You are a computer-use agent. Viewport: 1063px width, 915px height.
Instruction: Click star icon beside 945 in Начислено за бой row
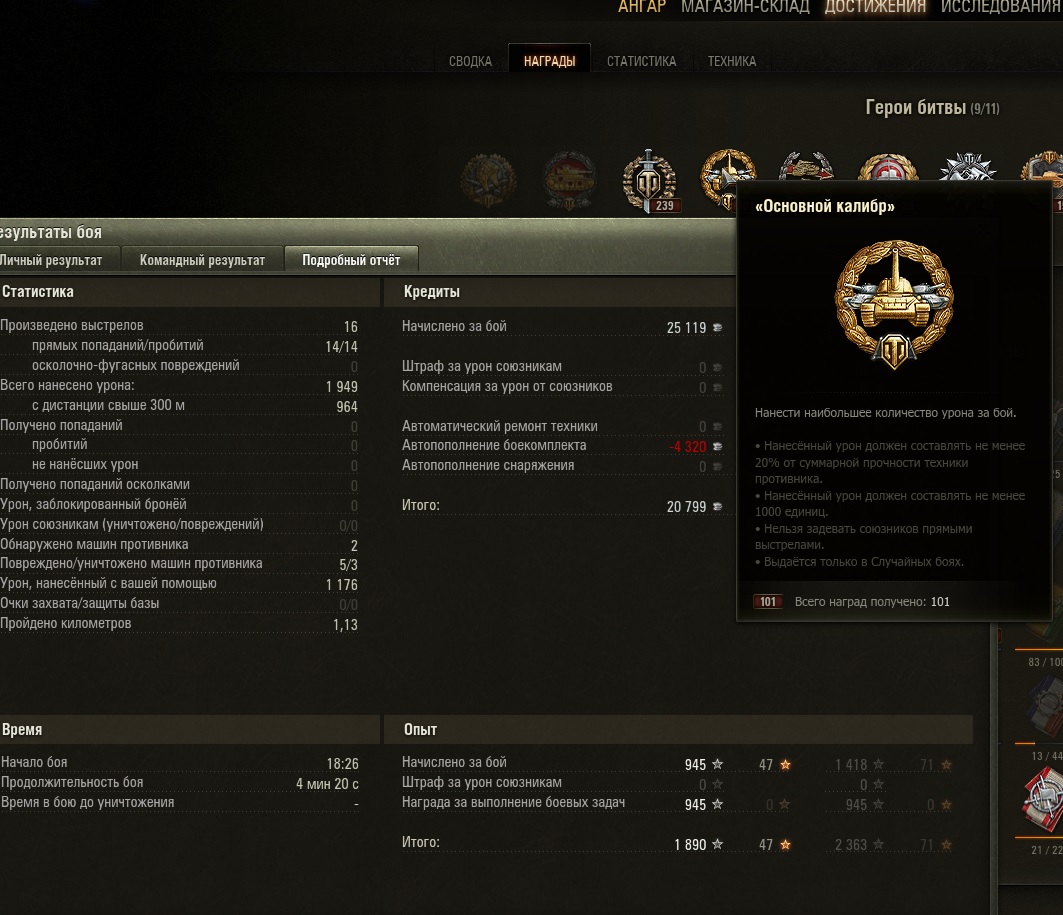point(717,764)
